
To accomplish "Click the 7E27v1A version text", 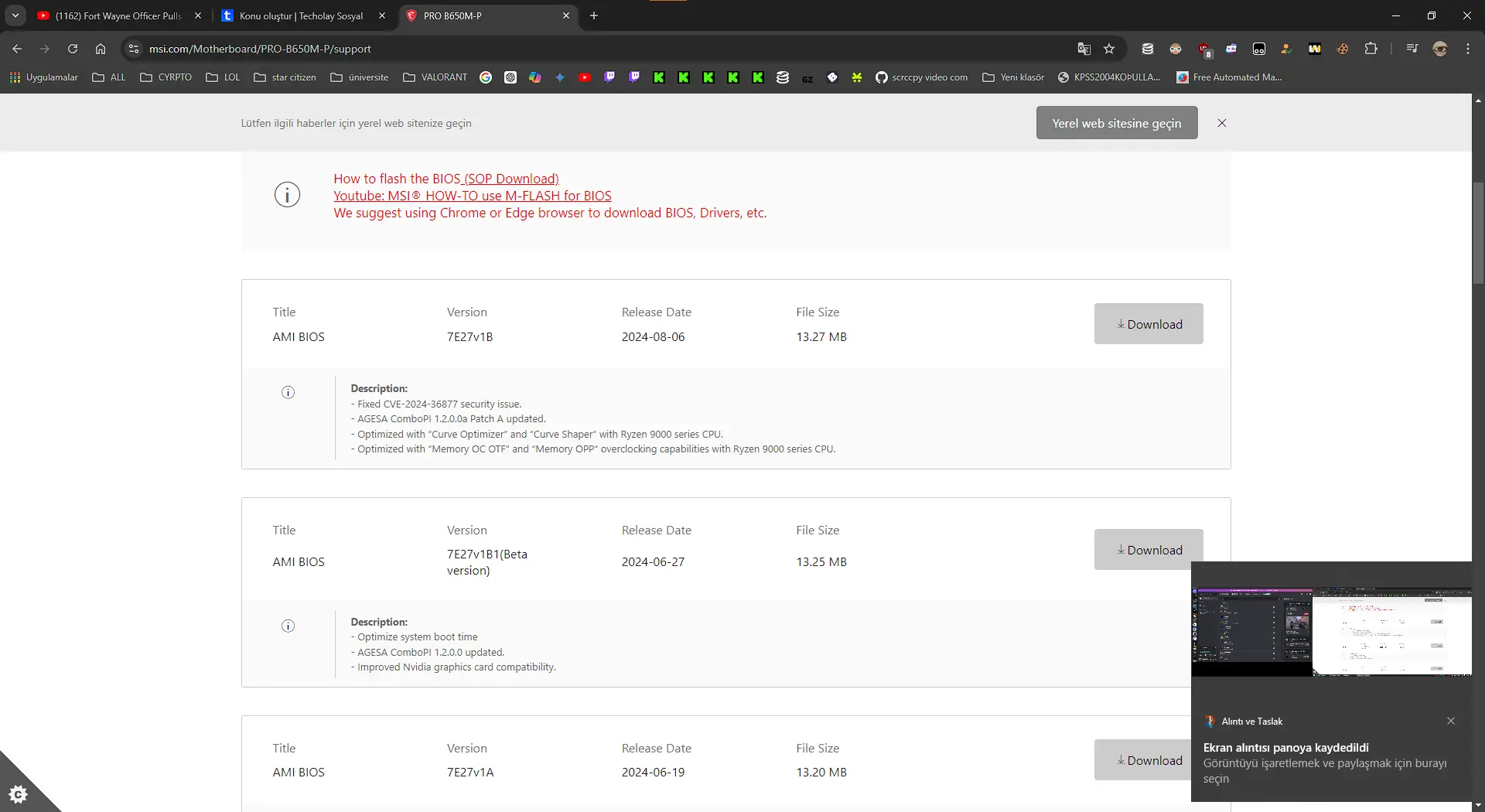I will click(x=470, y=772).
